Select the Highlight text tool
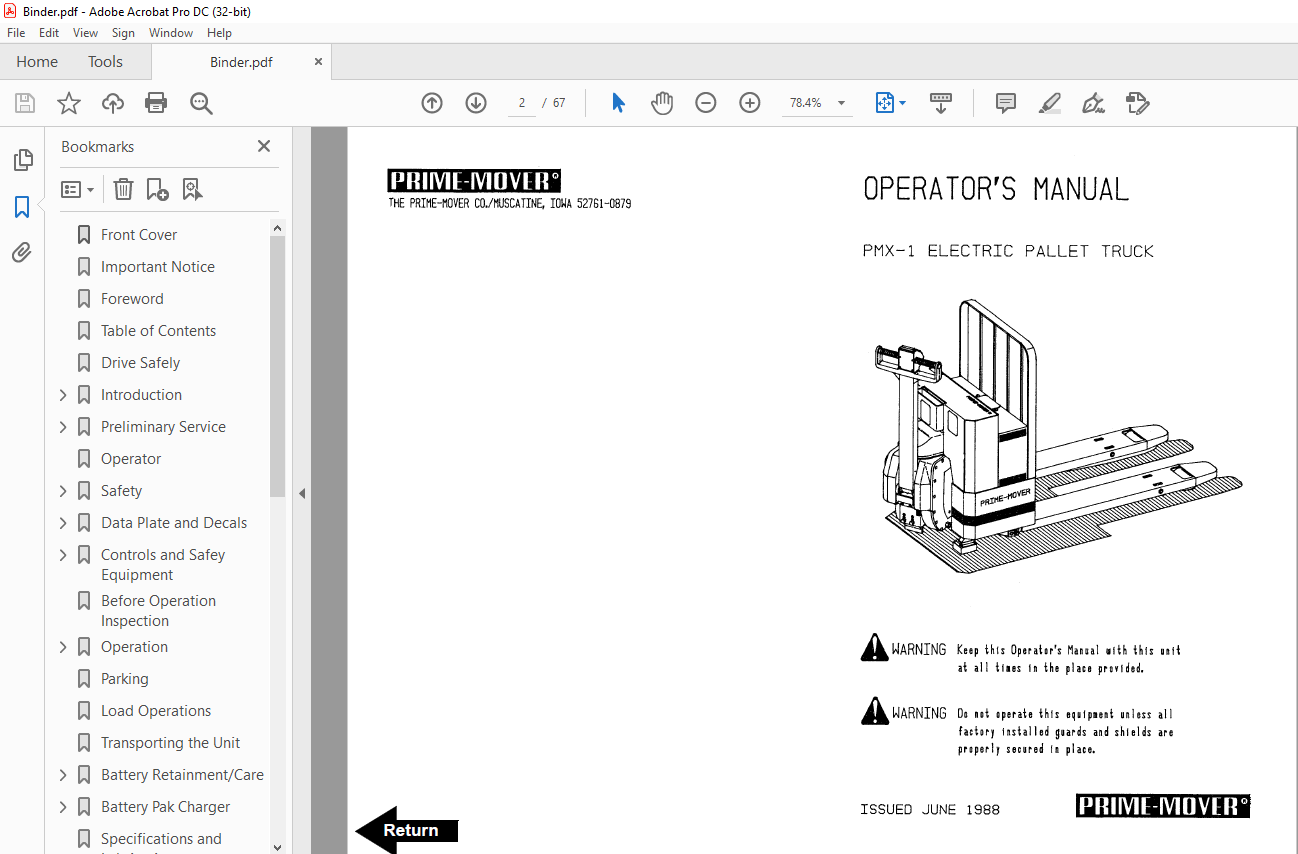Viewport: 1298px width, 854px height. click(1050, 103)
